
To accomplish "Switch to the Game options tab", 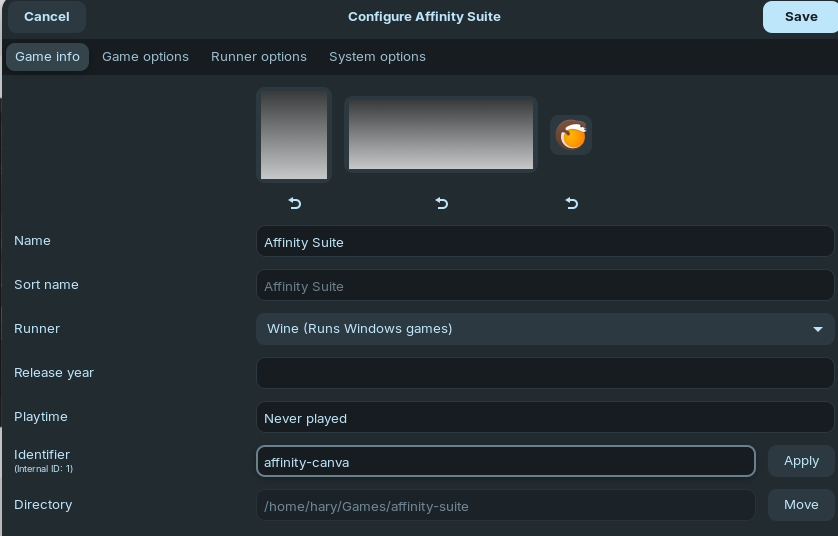I will click(x=145, y=57).
